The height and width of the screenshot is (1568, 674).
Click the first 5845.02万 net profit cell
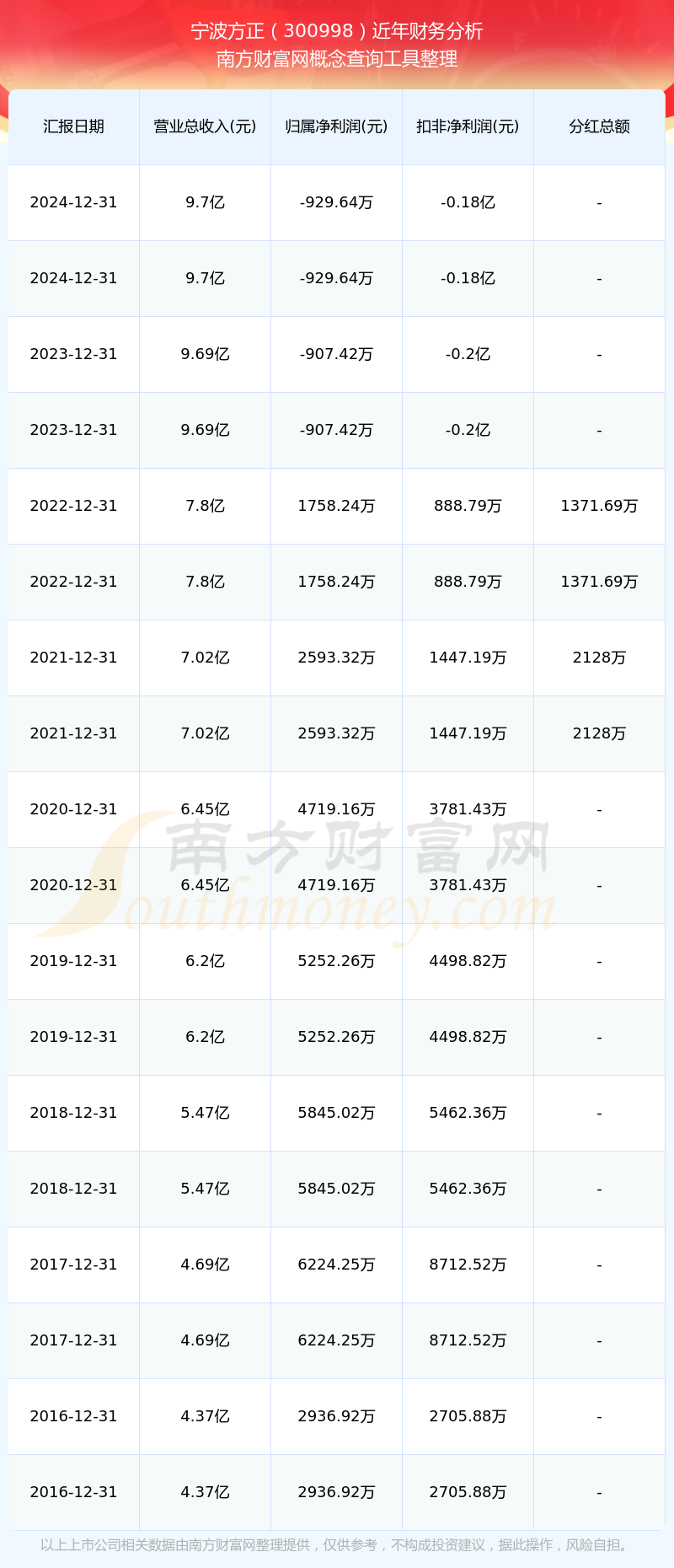pos(336,1113)
